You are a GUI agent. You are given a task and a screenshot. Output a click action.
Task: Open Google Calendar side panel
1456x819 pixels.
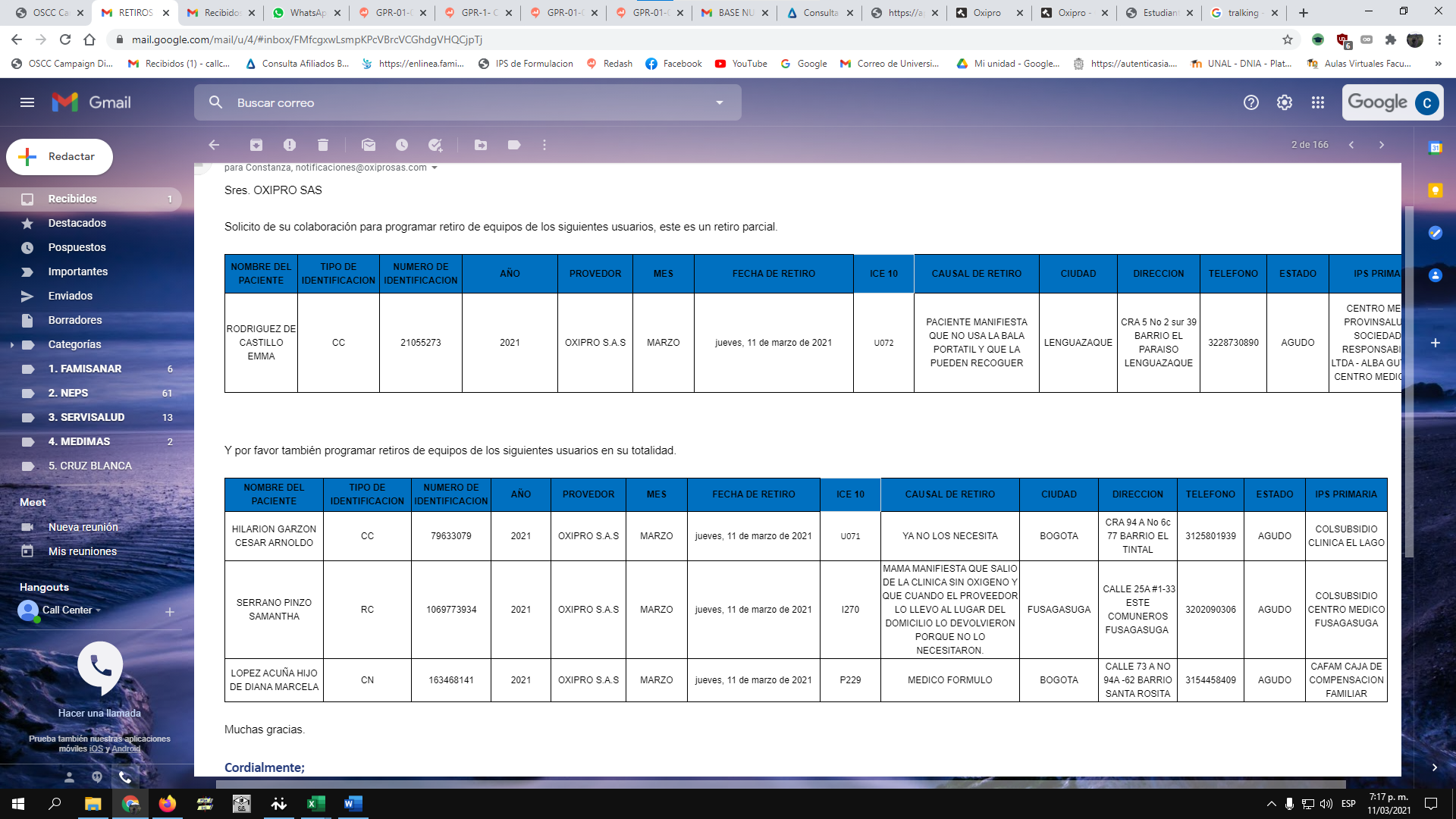[1436, 149]
